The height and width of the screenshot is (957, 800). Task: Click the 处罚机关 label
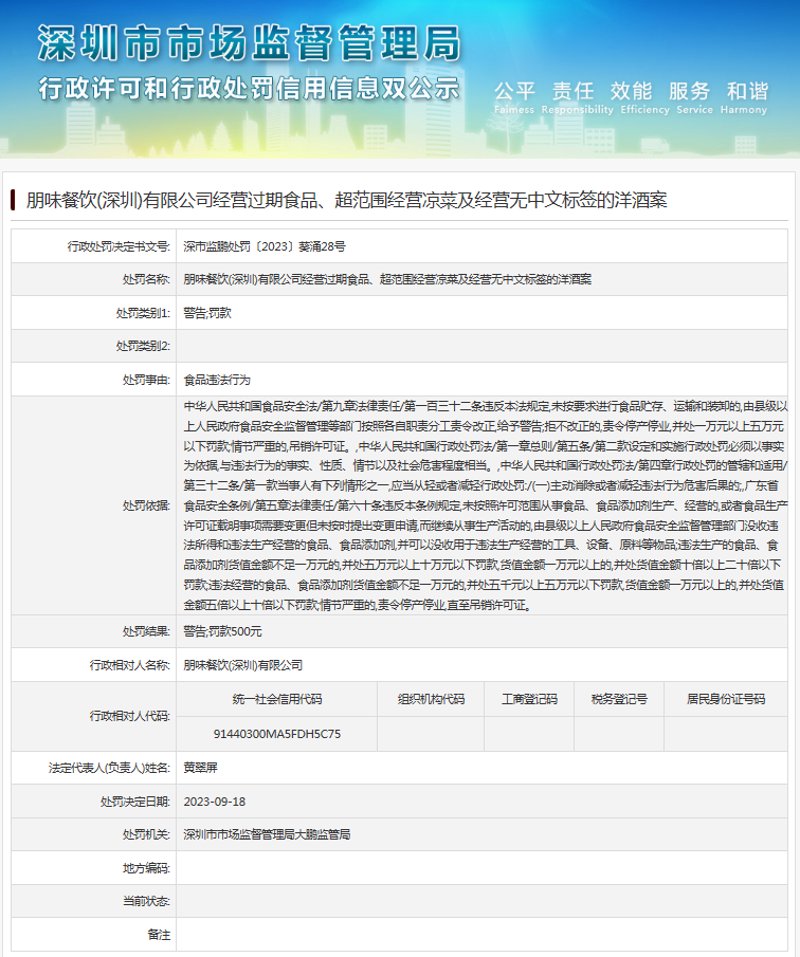pos(146,834)
